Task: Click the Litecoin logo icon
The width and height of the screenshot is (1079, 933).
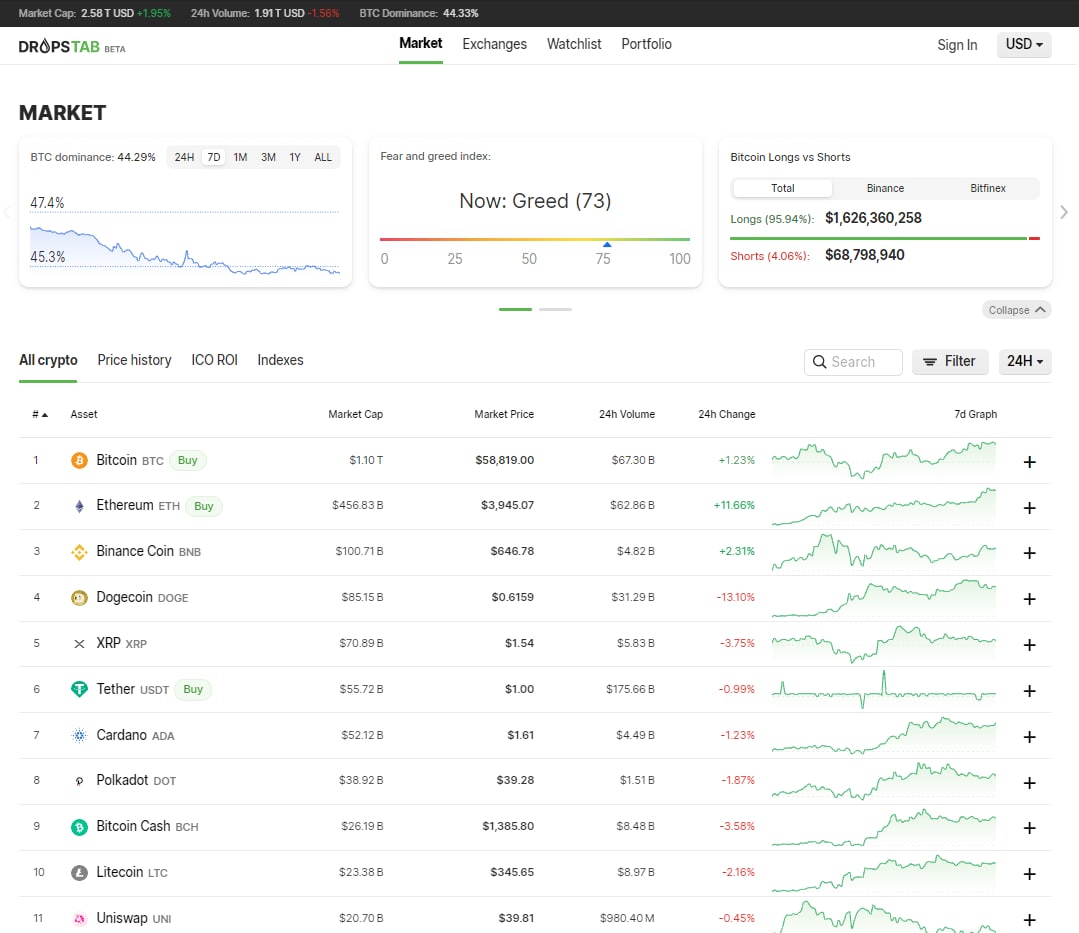Action: pos(79,873)
